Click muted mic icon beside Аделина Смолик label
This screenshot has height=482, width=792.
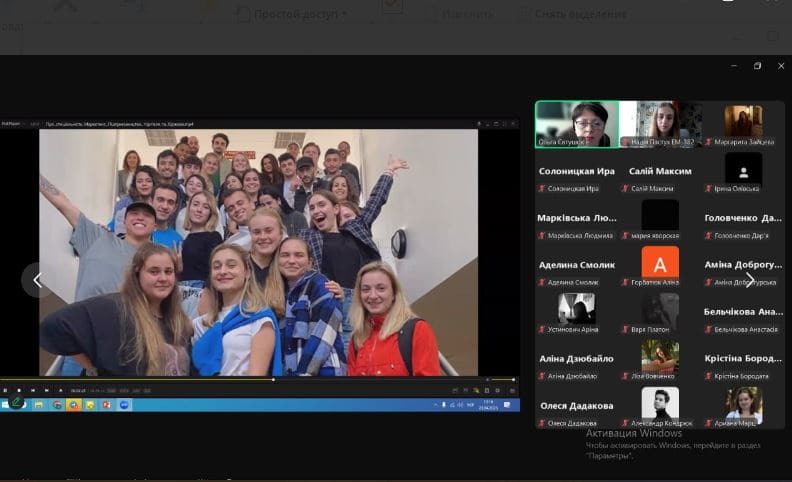click(542, 282)
